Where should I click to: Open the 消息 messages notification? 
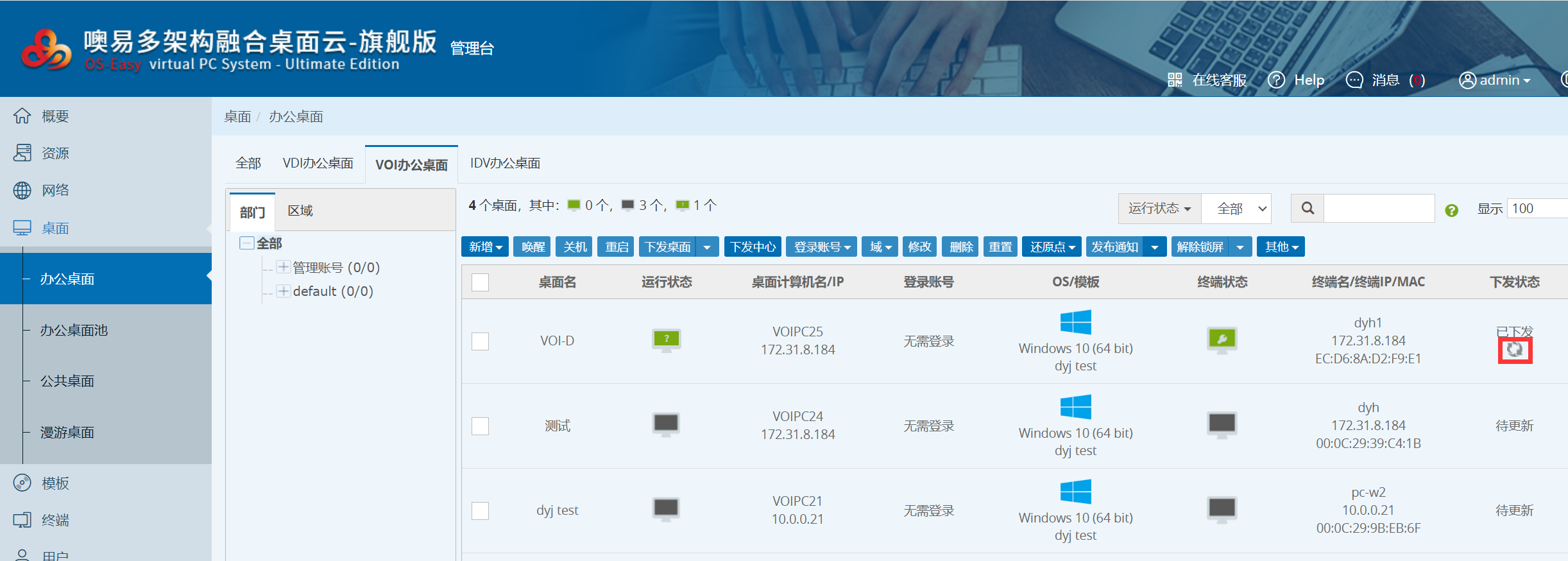click(x=1385, y=80)
